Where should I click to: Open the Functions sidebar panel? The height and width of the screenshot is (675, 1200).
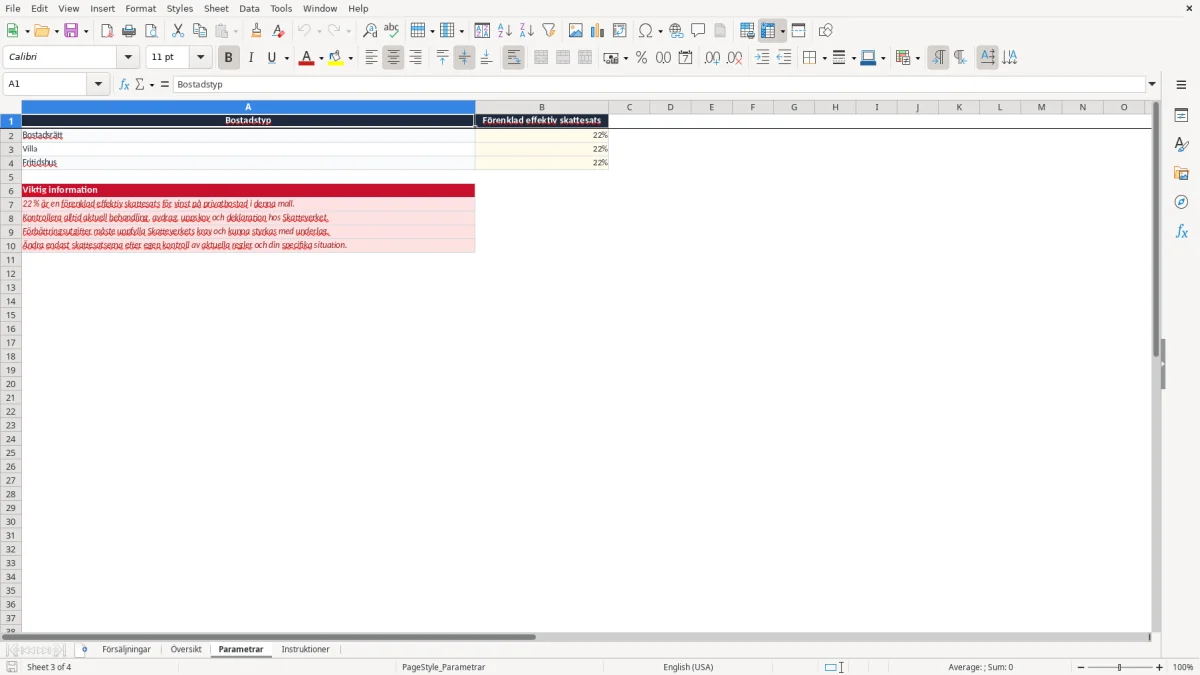(x=1181, y=231)
